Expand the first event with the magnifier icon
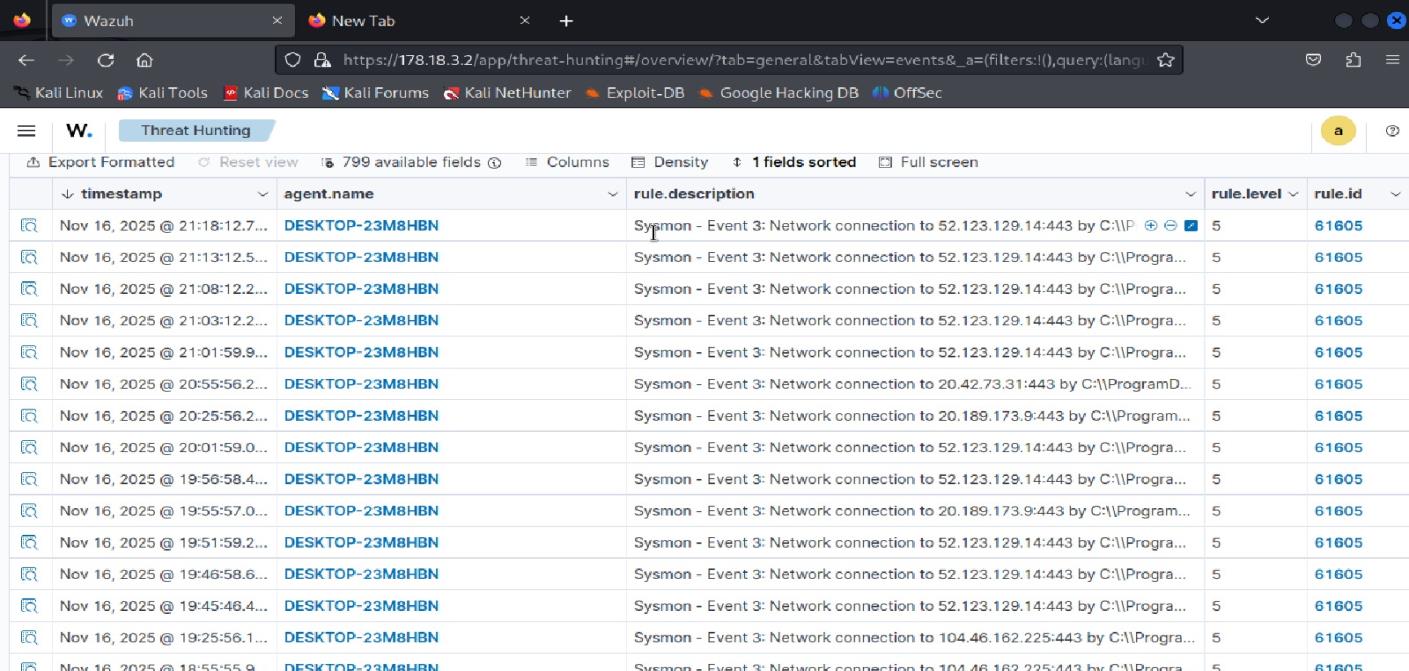The width and height of the screenshot is (1409, 671). pos(29,225)
